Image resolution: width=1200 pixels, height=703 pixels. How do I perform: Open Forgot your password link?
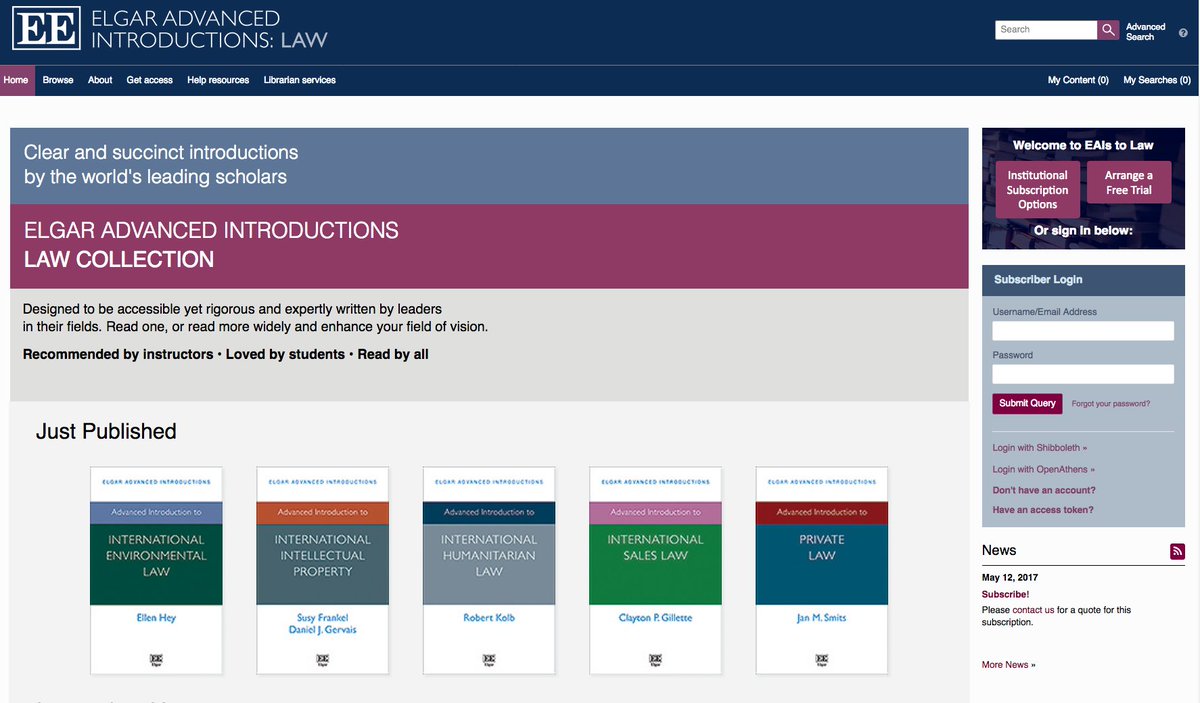tap(1111, 404)
